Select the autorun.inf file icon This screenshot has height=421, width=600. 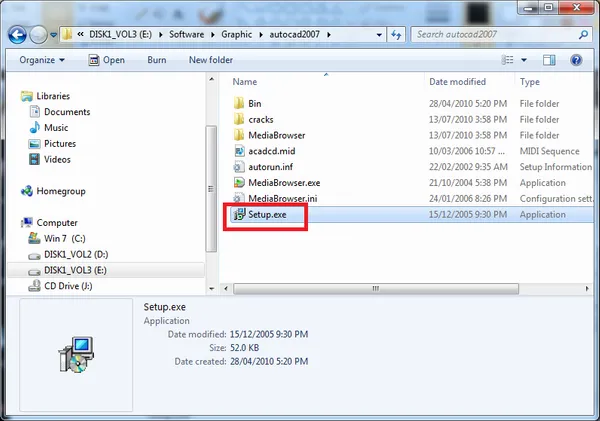coord(239,167)
